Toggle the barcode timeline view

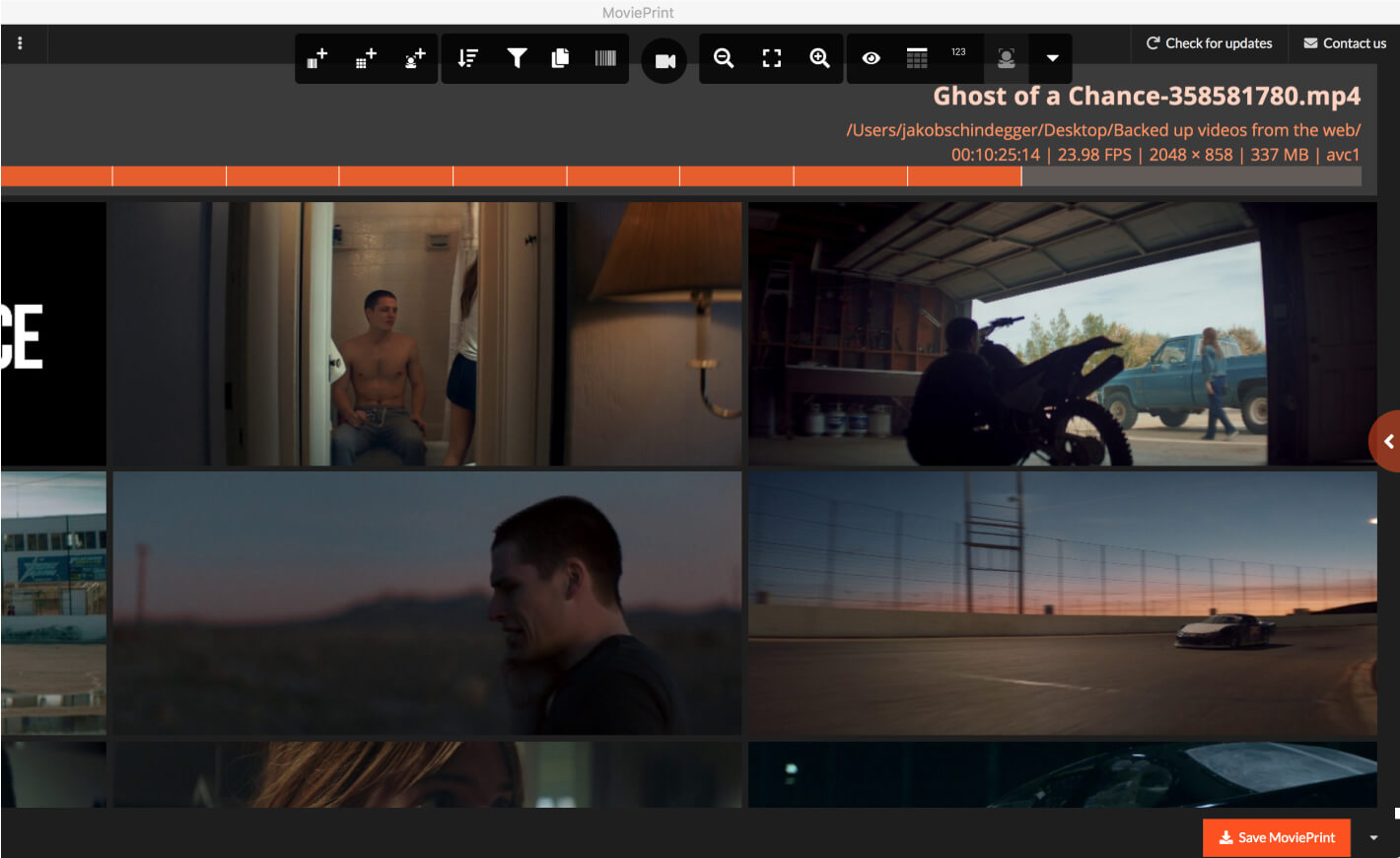point(605,58)
